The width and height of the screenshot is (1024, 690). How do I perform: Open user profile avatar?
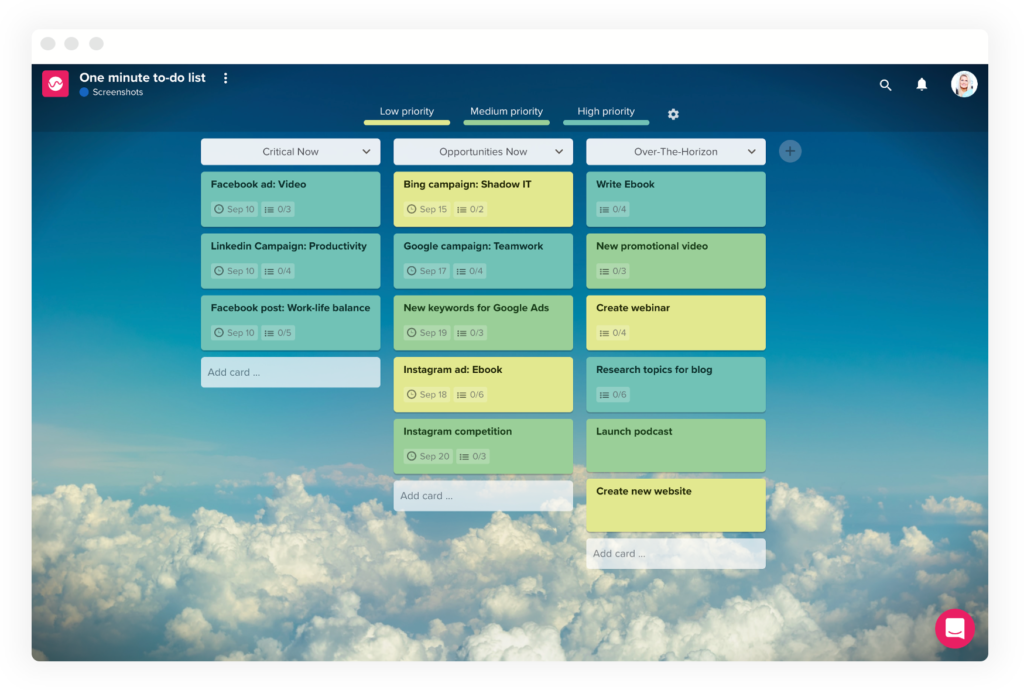tap(964, 84)
